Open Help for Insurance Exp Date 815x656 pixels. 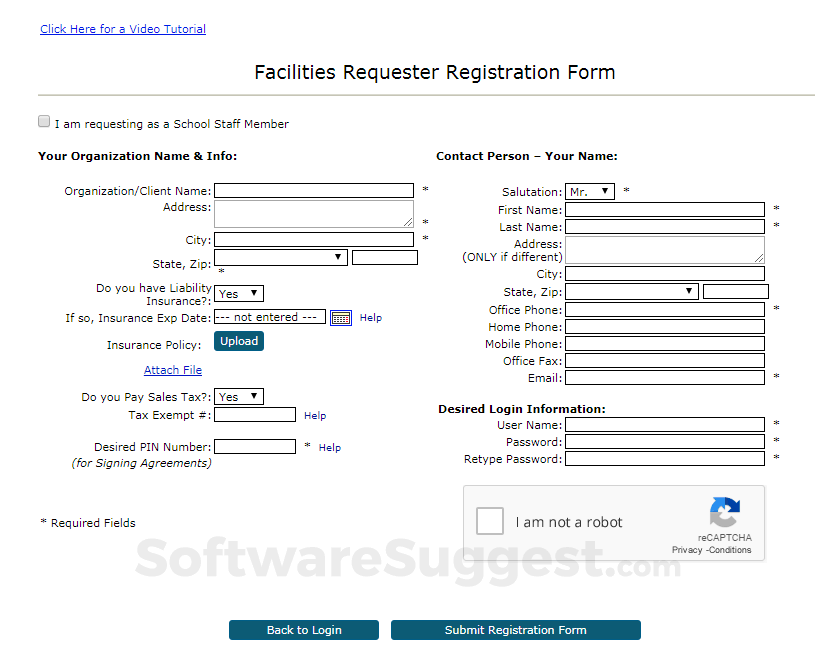point(371,318)
